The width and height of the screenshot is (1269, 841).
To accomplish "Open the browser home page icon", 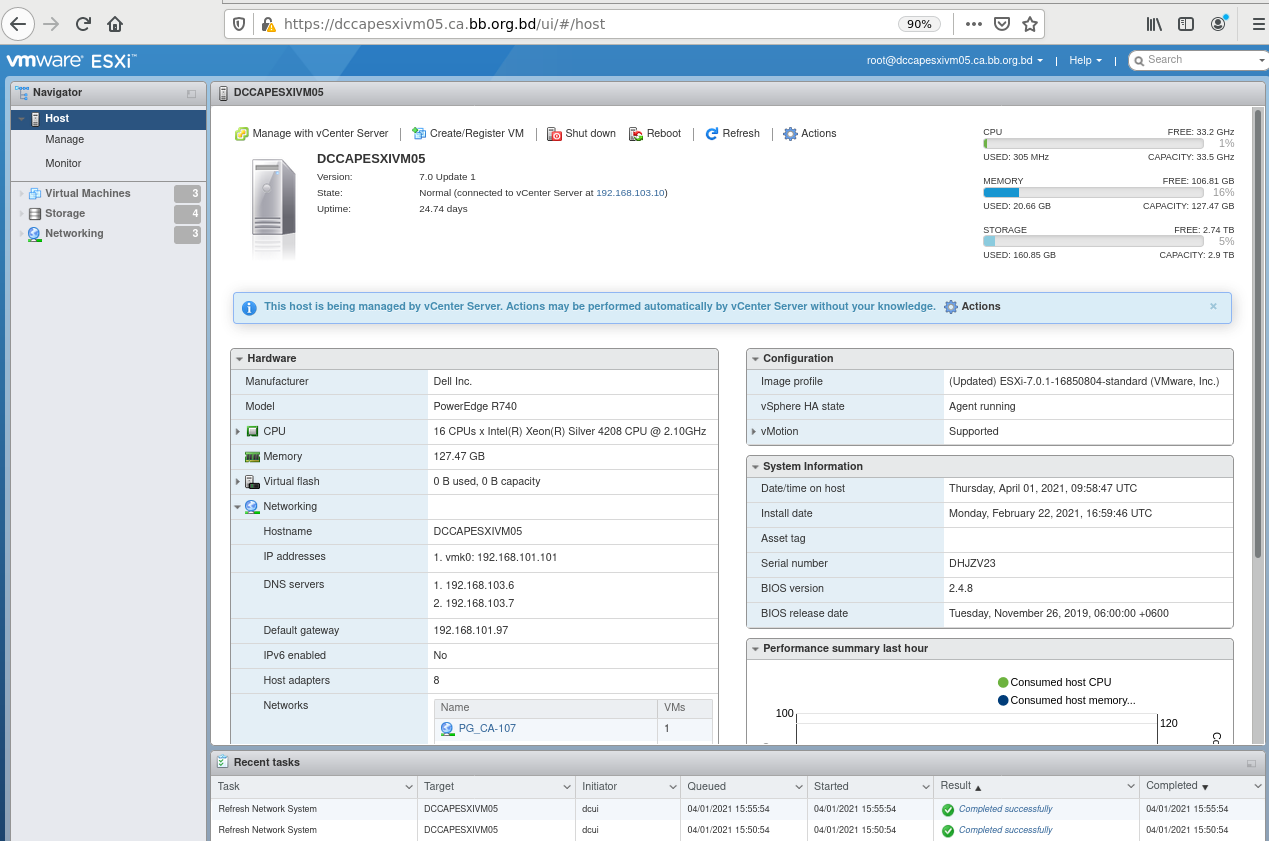I will (115, 24).
